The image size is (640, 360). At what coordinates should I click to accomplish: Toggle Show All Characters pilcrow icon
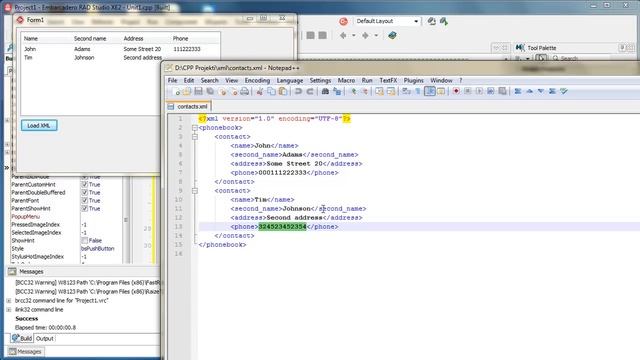(418, 92)
